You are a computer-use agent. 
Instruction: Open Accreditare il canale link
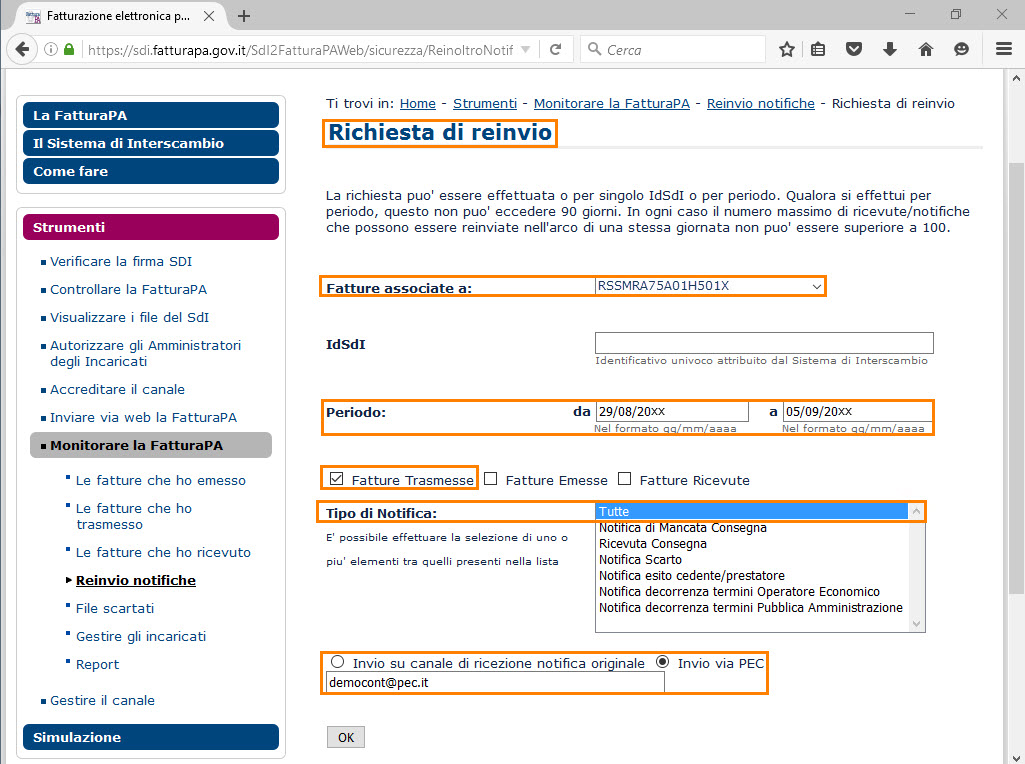117,390
